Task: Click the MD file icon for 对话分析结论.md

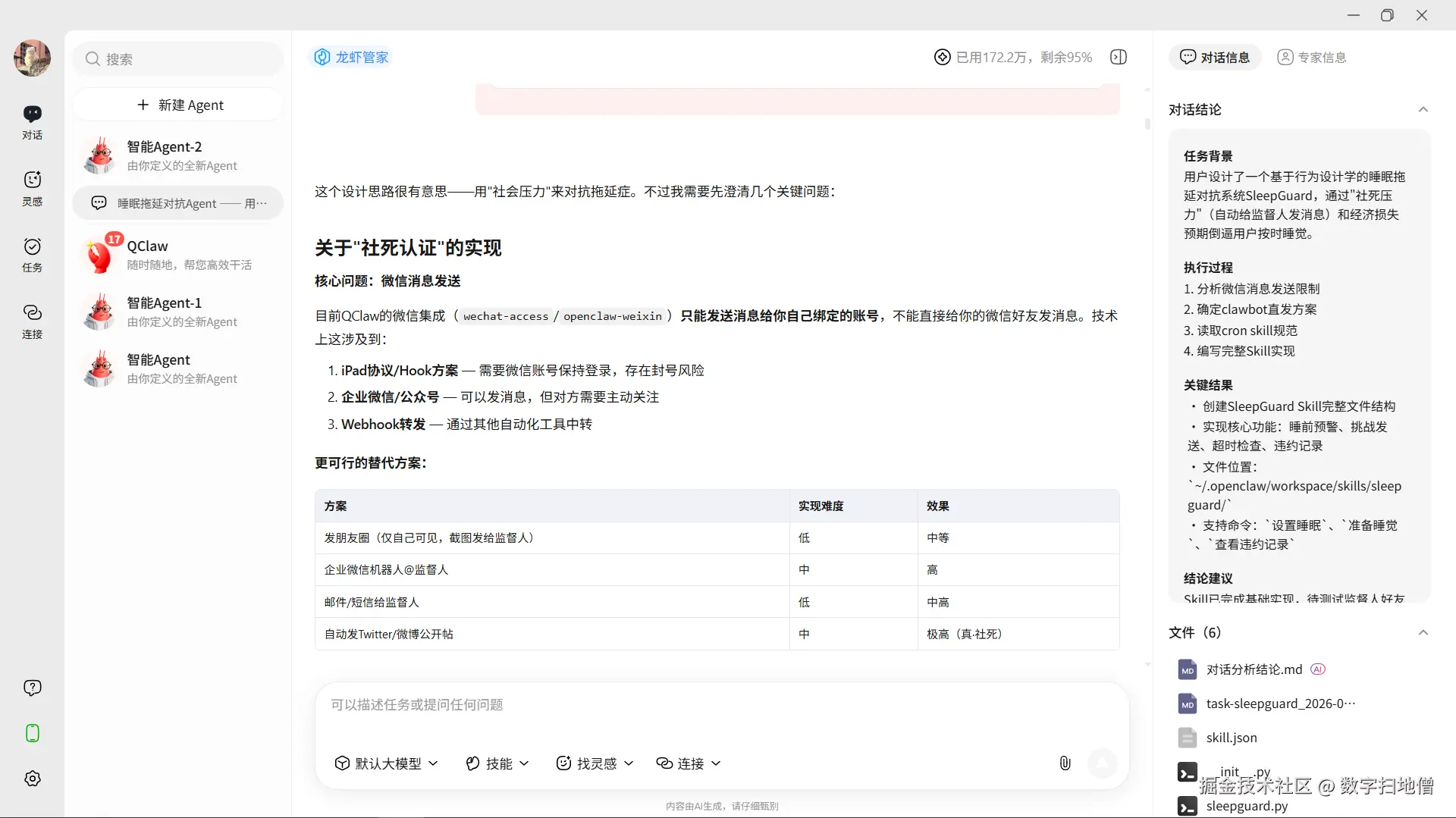Action: pos(1188,669)
